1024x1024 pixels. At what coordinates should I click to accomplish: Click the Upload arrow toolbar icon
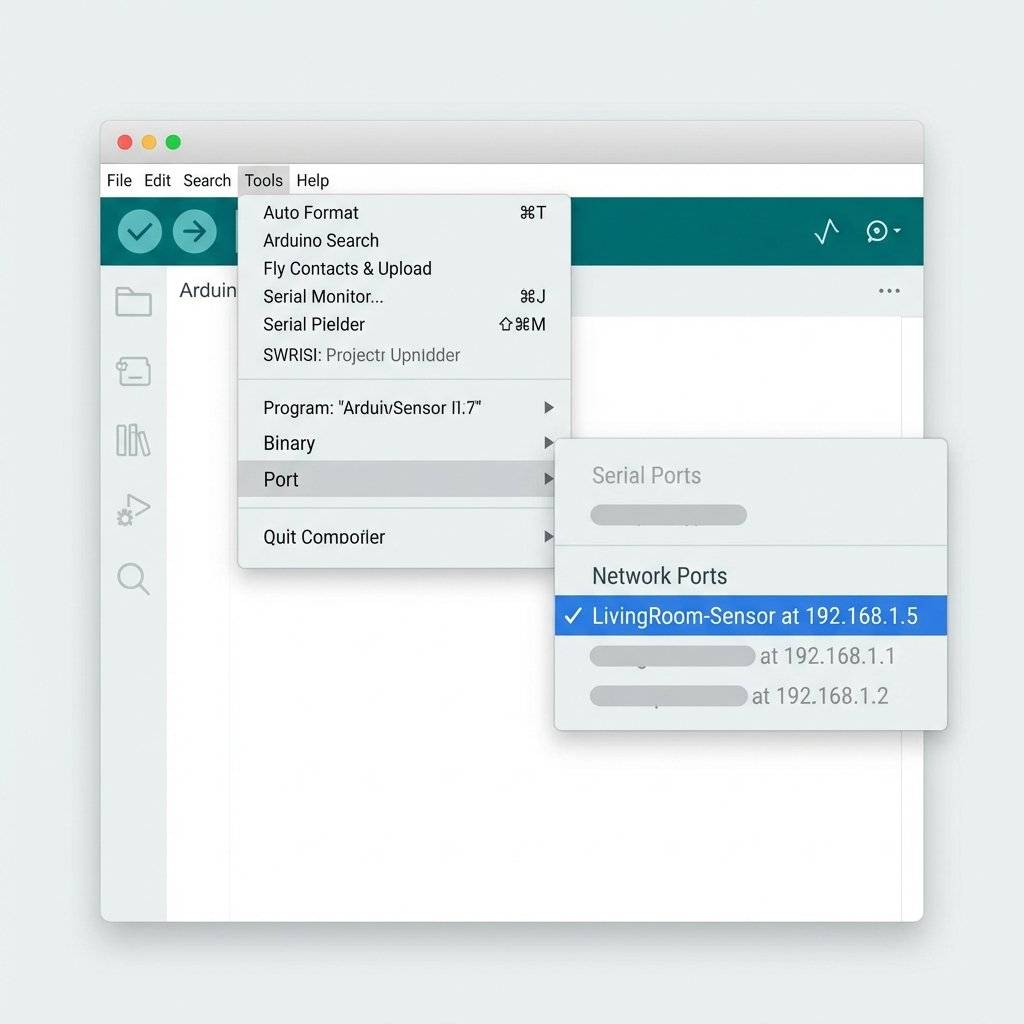195,231
